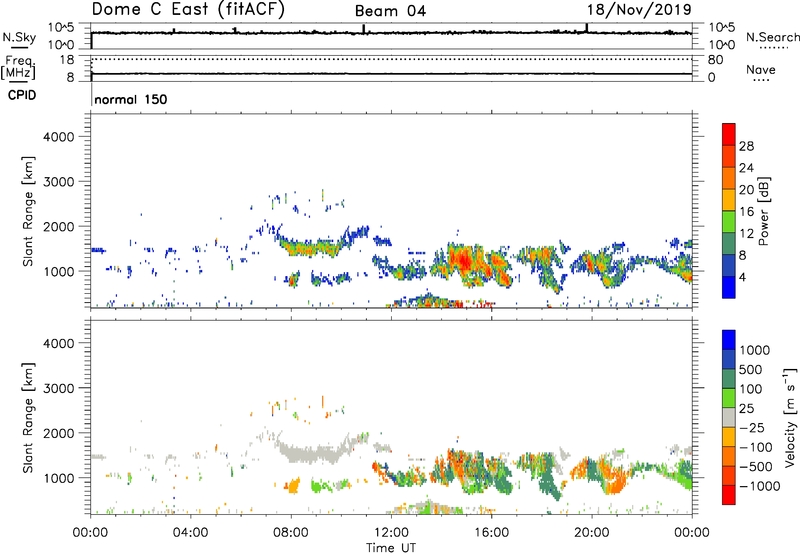Viewport: 800px width, 554px height.
Task: Click the 'Time UT' axis title
Action: pyautogui.click(x=391, y=547)
